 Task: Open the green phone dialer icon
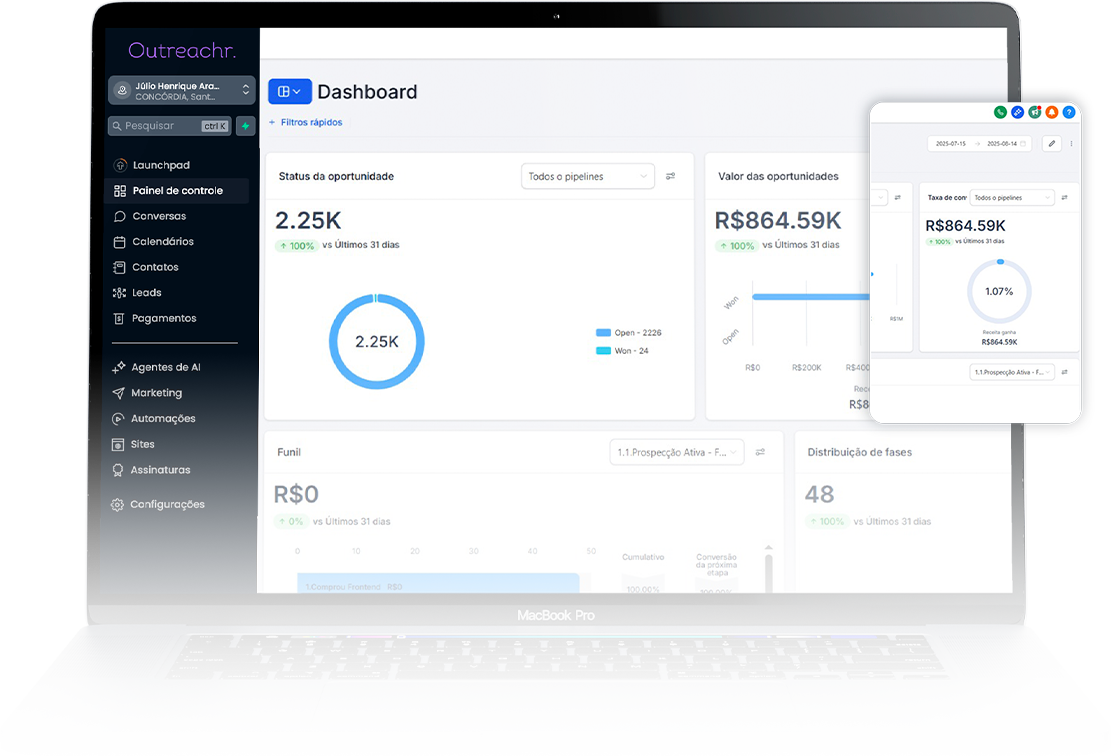click(x=1000, y=112)
